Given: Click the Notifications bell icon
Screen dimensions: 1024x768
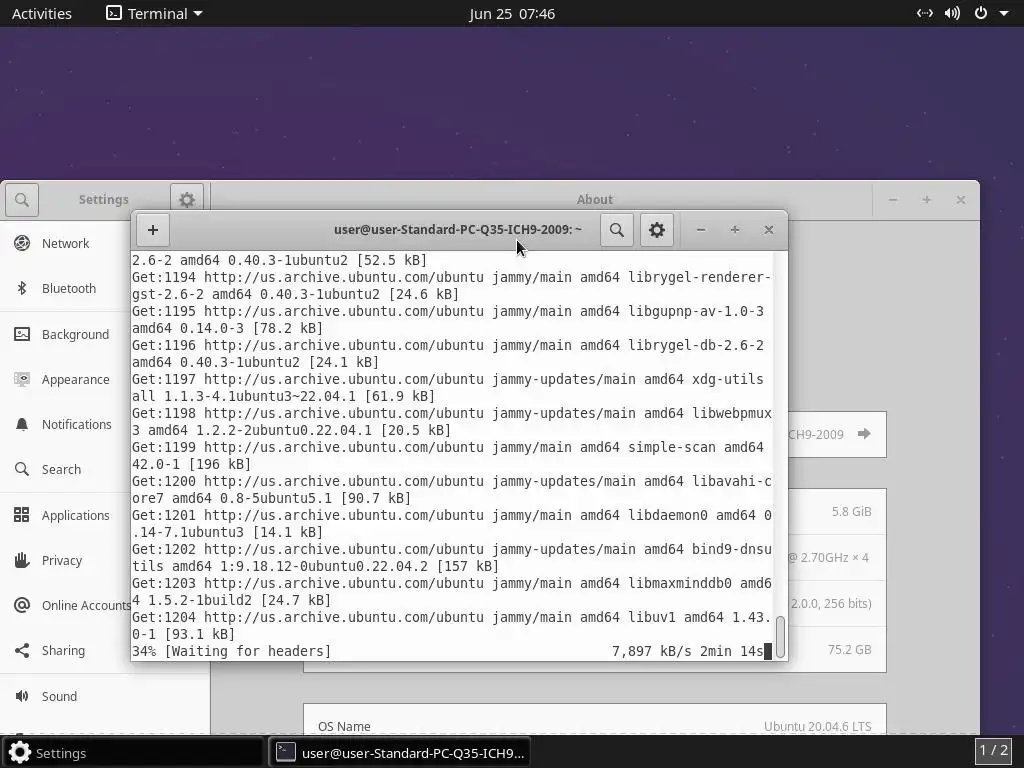Looking at the screenshot, I should [22, 424].
